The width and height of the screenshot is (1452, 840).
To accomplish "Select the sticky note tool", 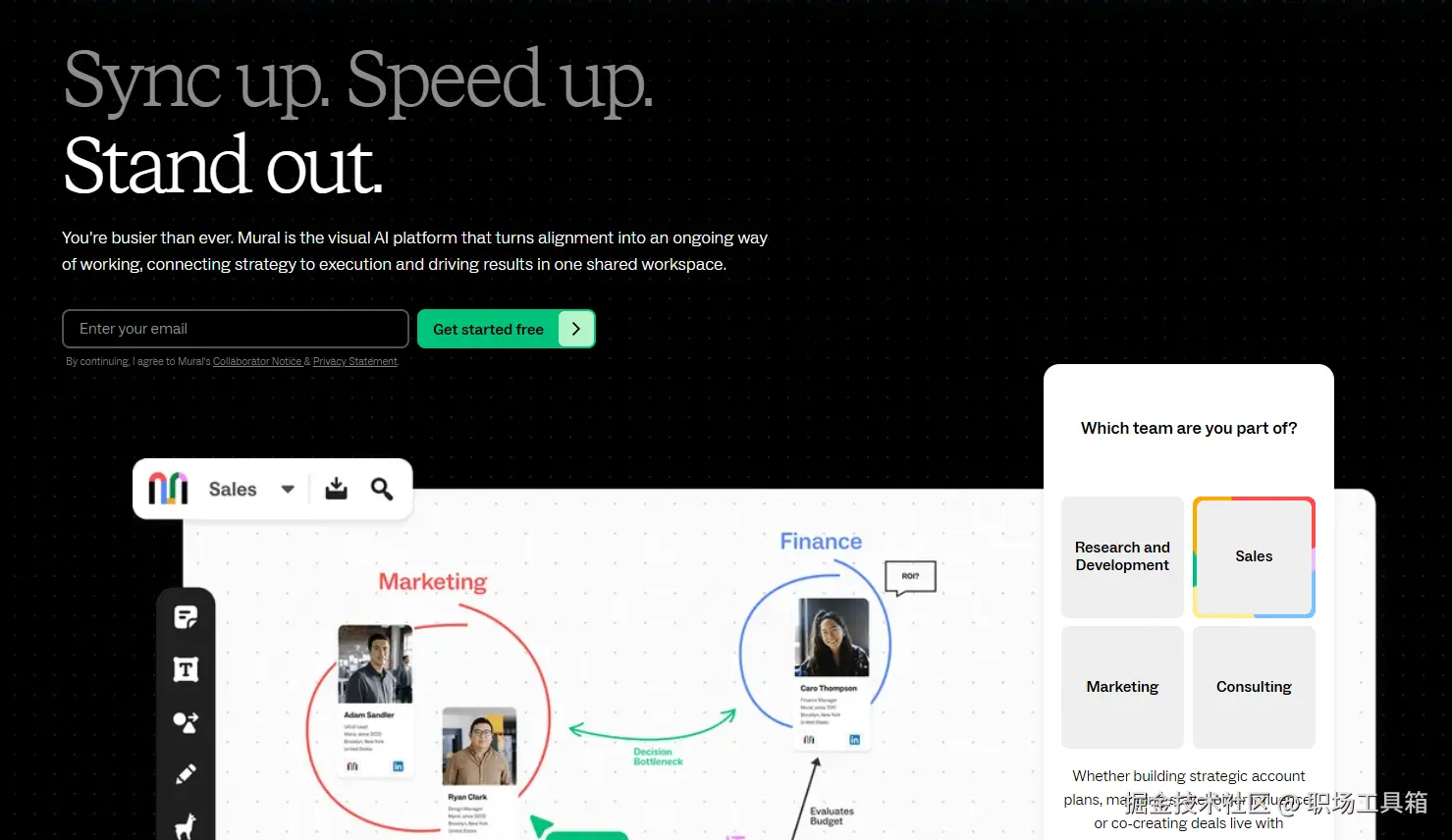I will point(186,617).
